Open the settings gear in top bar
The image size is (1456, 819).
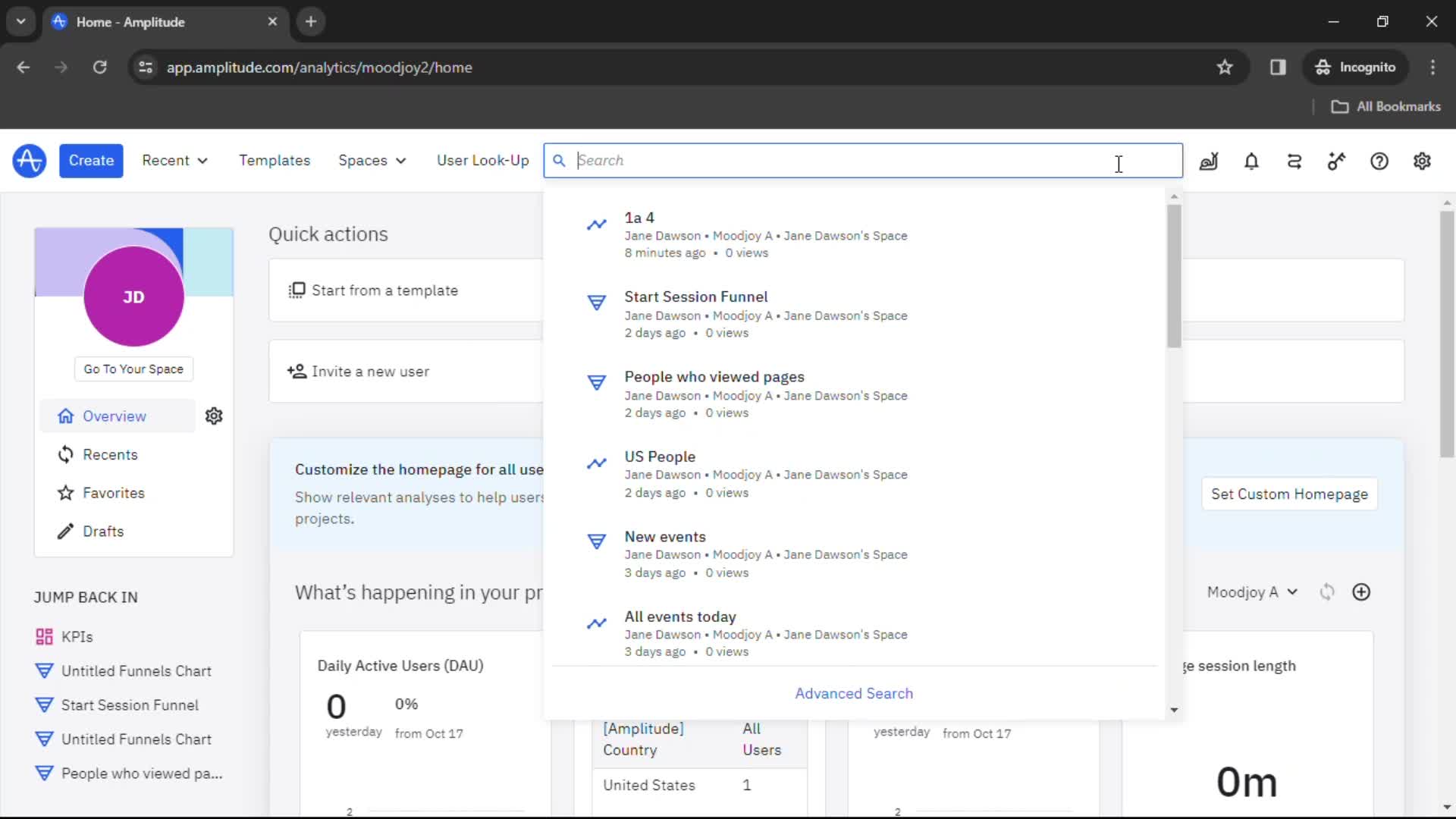1422,161
